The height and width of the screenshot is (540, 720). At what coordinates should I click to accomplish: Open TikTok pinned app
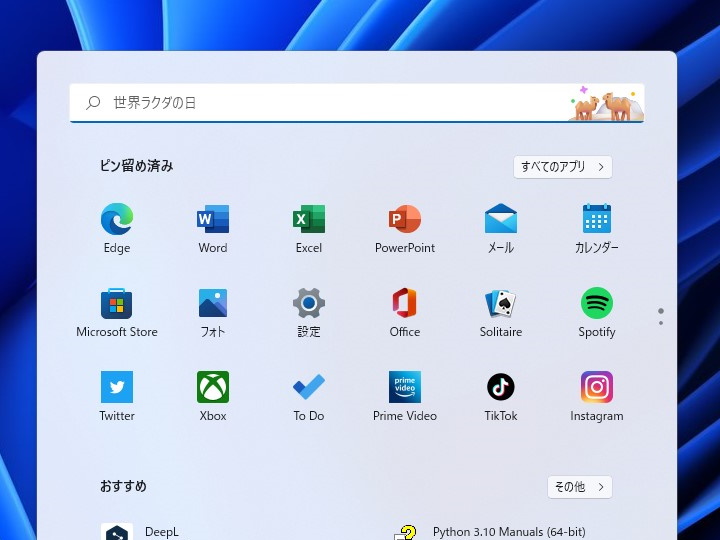pyautogui.click(x=501, y=396)
